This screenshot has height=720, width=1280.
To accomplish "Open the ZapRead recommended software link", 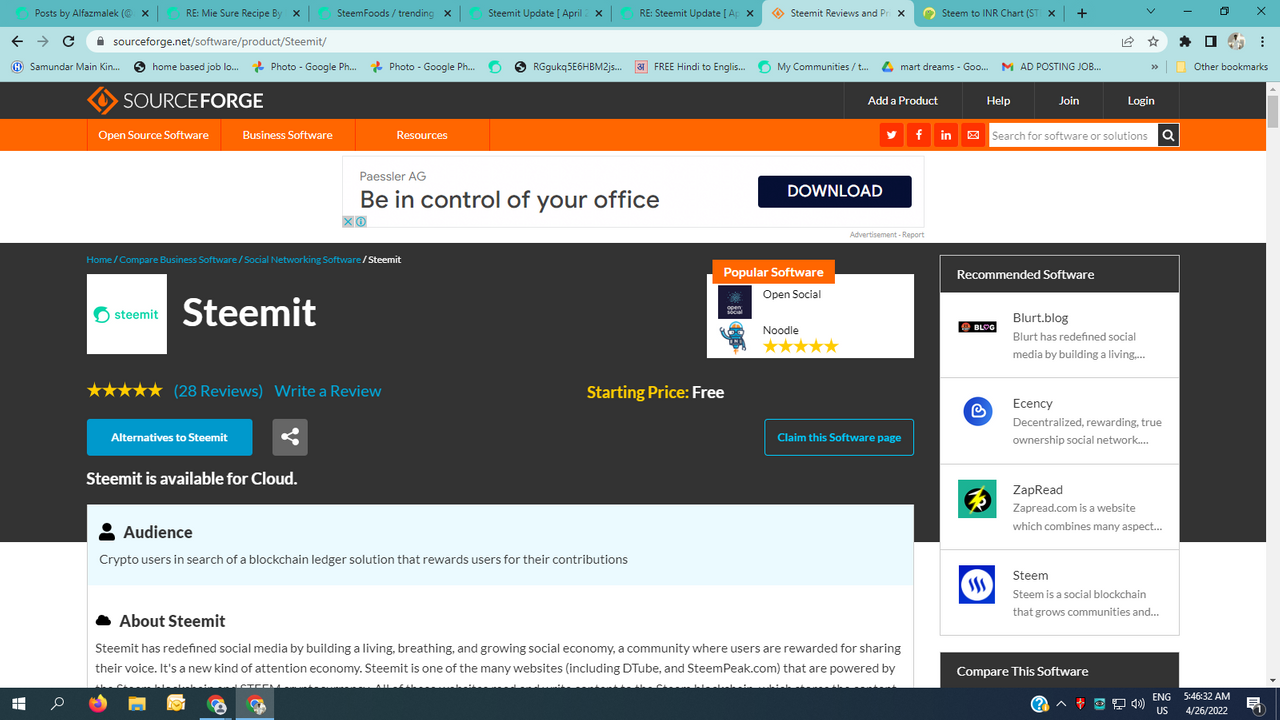I will pos(1037,489).
